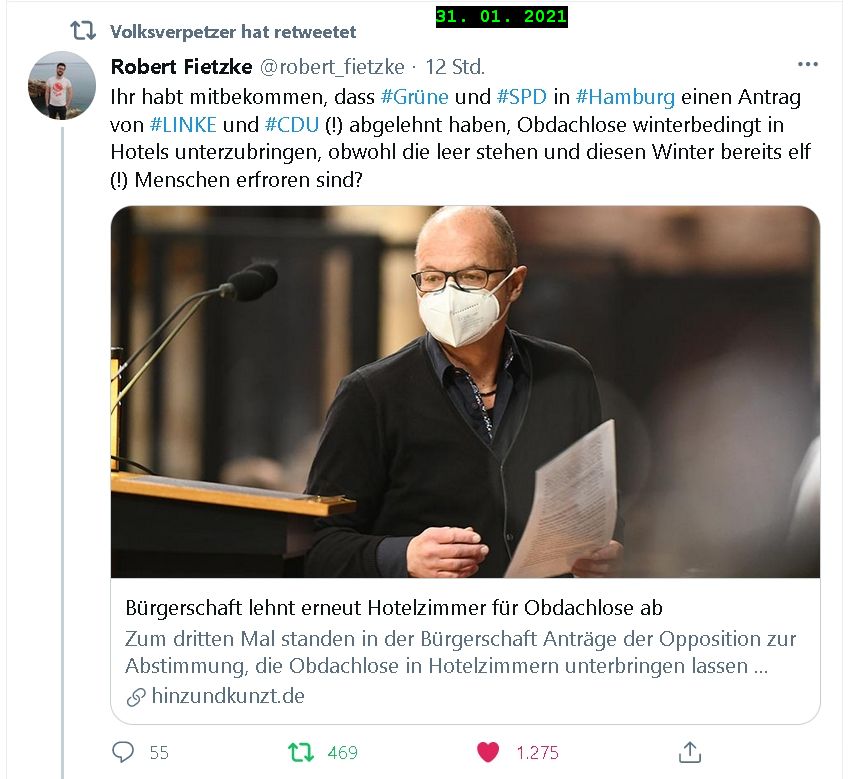Click the green retweet icon
Screen dimensions: 848x779
(301, 752)
